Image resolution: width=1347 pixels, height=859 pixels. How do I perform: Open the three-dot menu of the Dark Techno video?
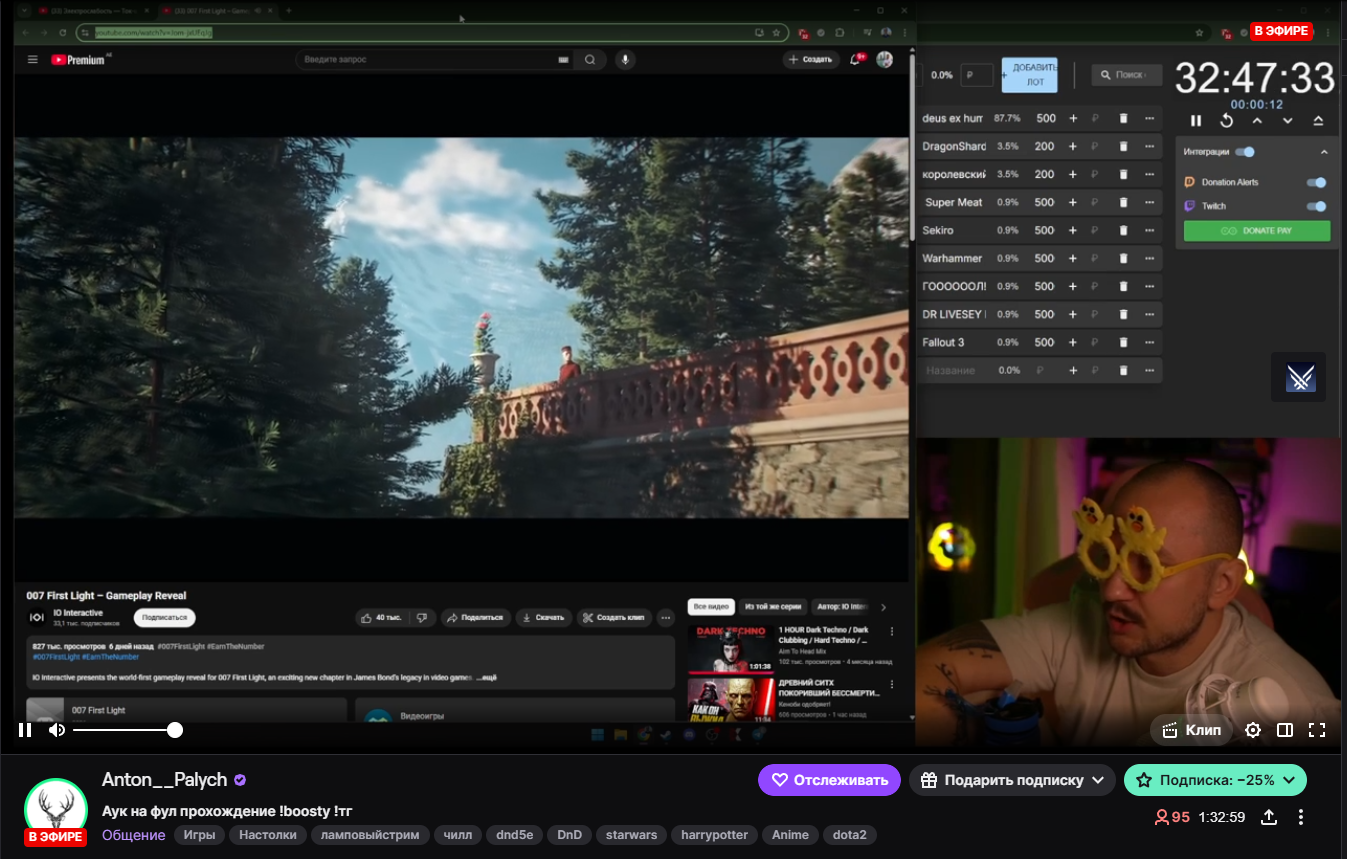click(x=892, y=632)
